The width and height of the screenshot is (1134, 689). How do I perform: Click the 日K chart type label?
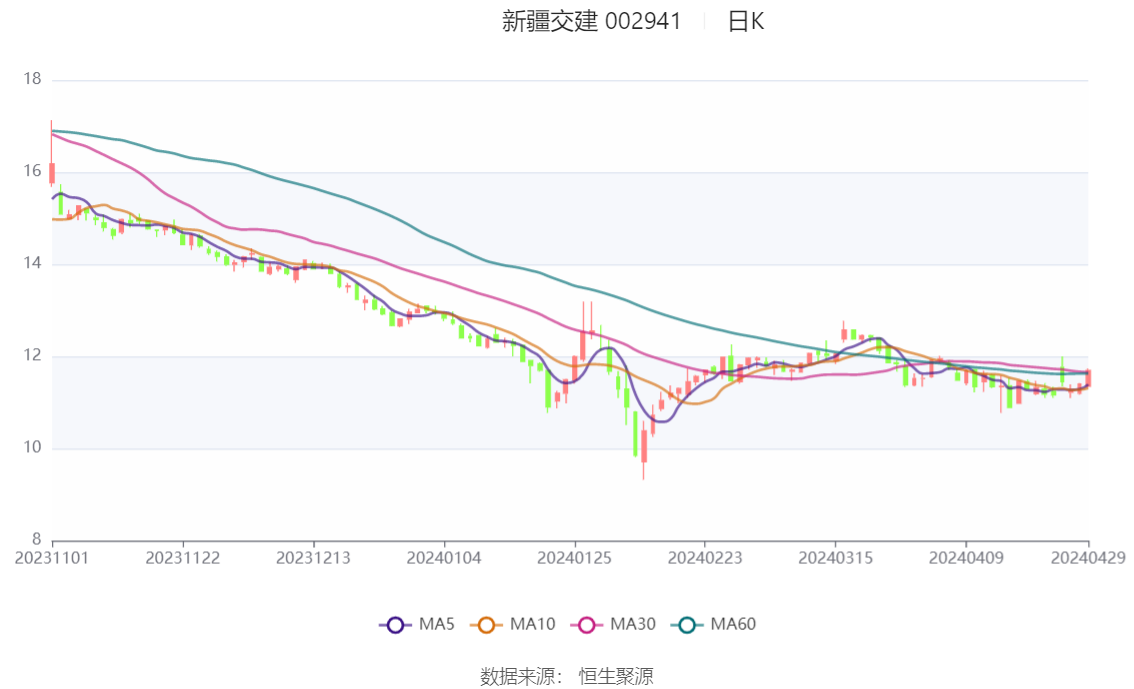pos(746,22)
